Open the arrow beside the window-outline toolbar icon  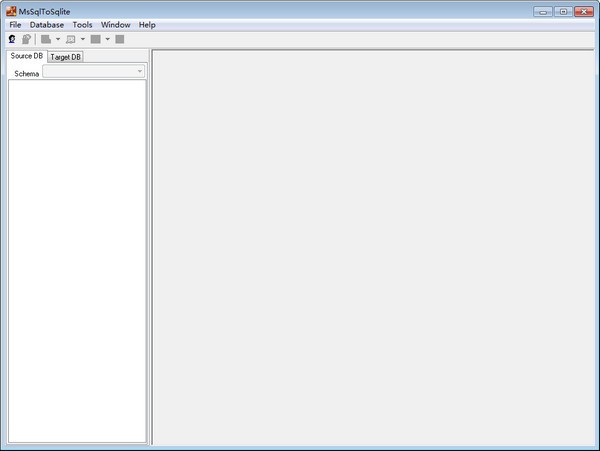(x=82, y=39)
